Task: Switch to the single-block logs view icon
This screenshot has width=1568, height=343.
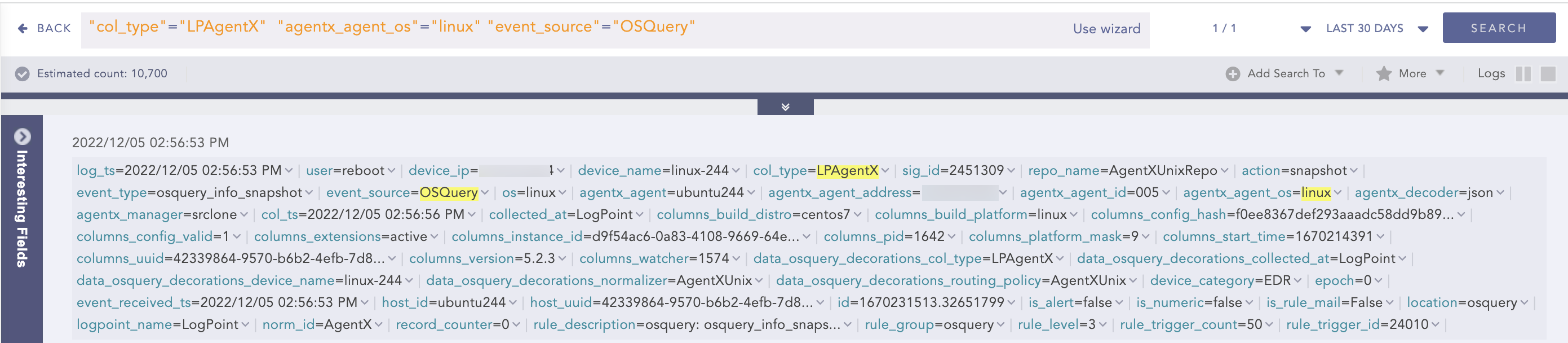Action: 1547,74
